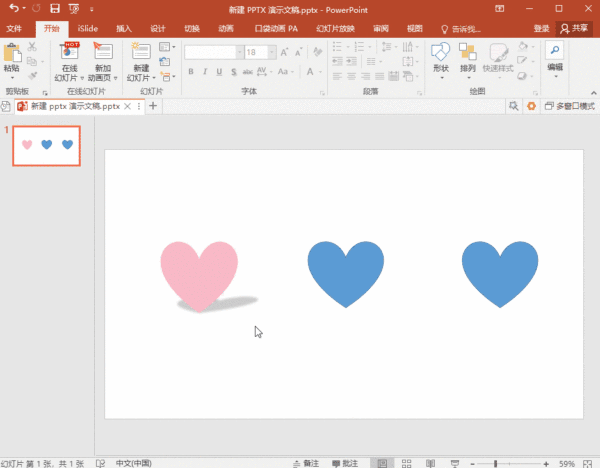
Task: Click the 告诉我 tell me search box
Action: click(461, 29)
